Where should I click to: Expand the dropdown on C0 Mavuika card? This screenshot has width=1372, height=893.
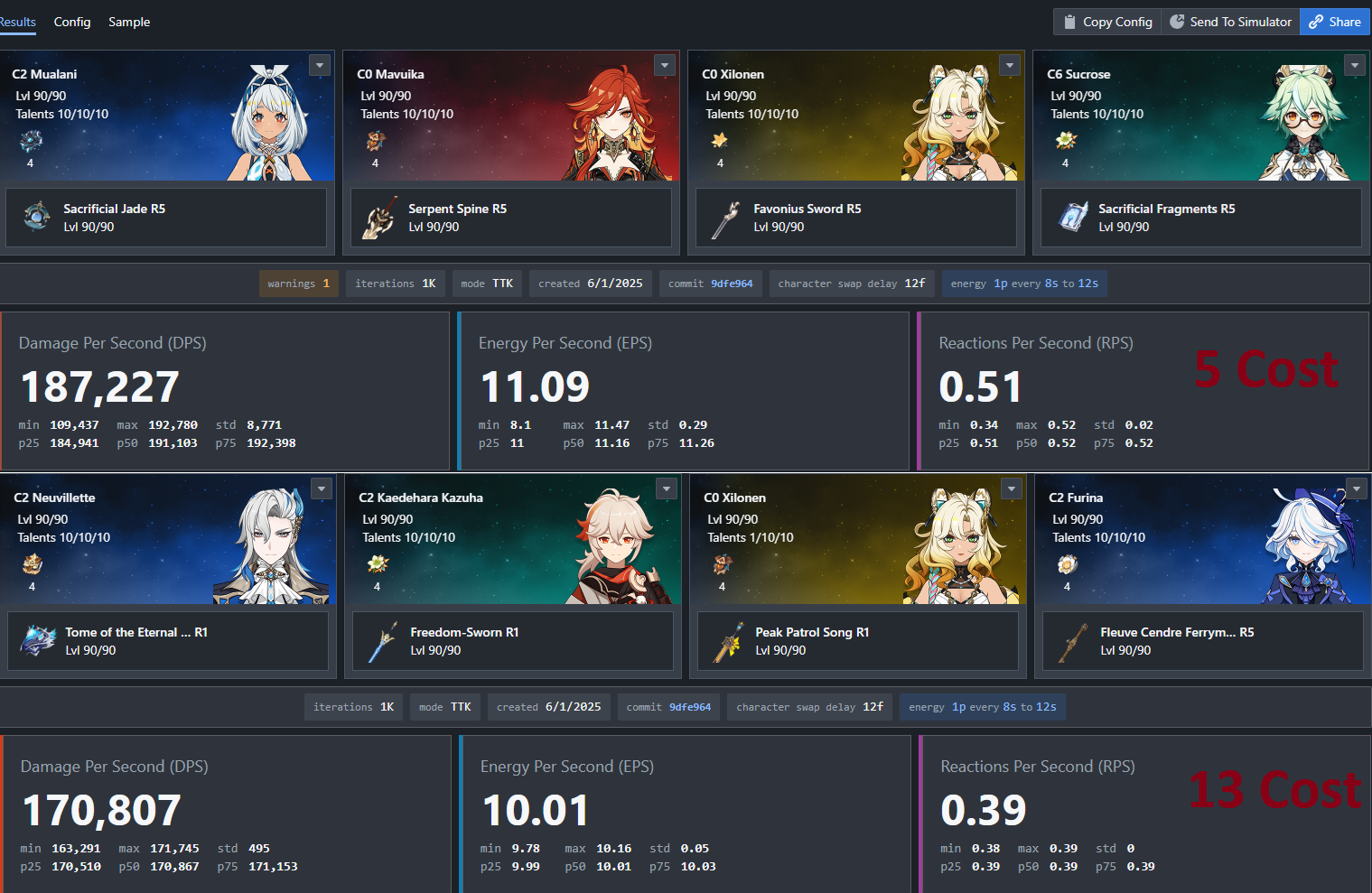(665, 65)
